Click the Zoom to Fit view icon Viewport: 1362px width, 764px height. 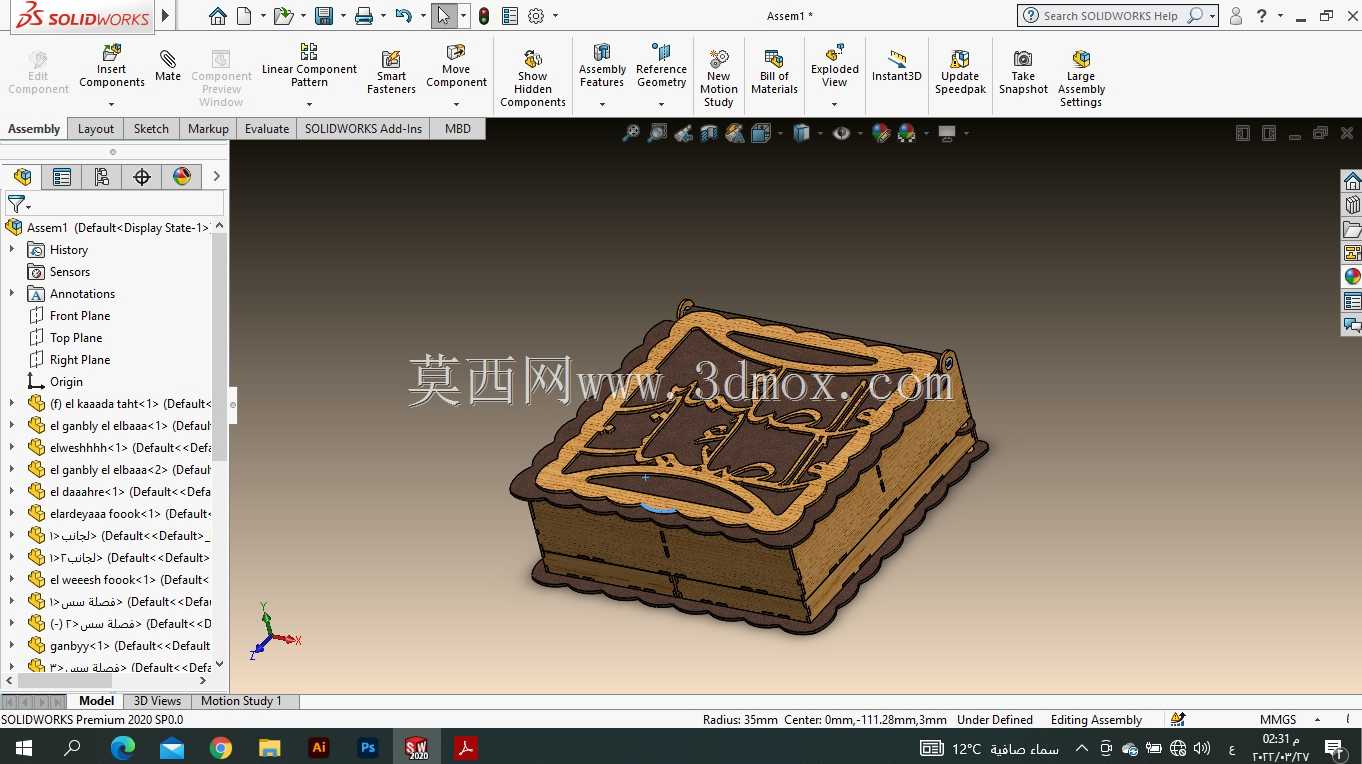click(631, 133)
